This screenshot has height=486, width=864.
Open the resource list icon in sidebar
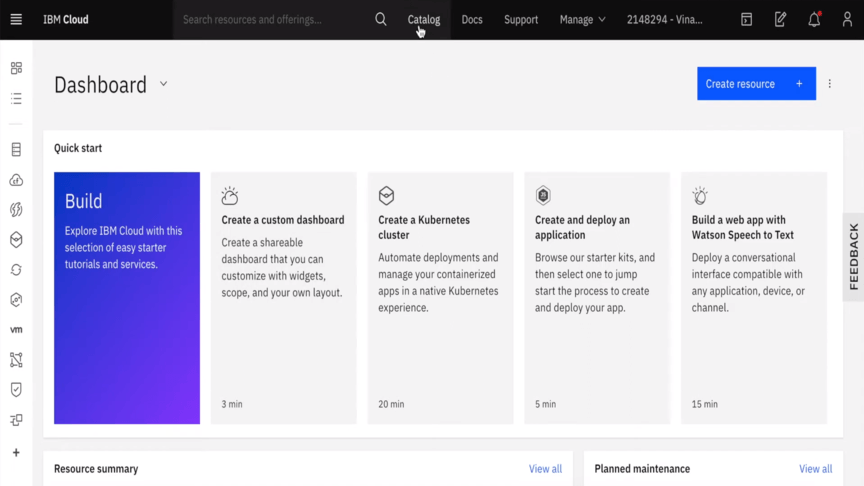pyautogui.click(x=16, y=99)
